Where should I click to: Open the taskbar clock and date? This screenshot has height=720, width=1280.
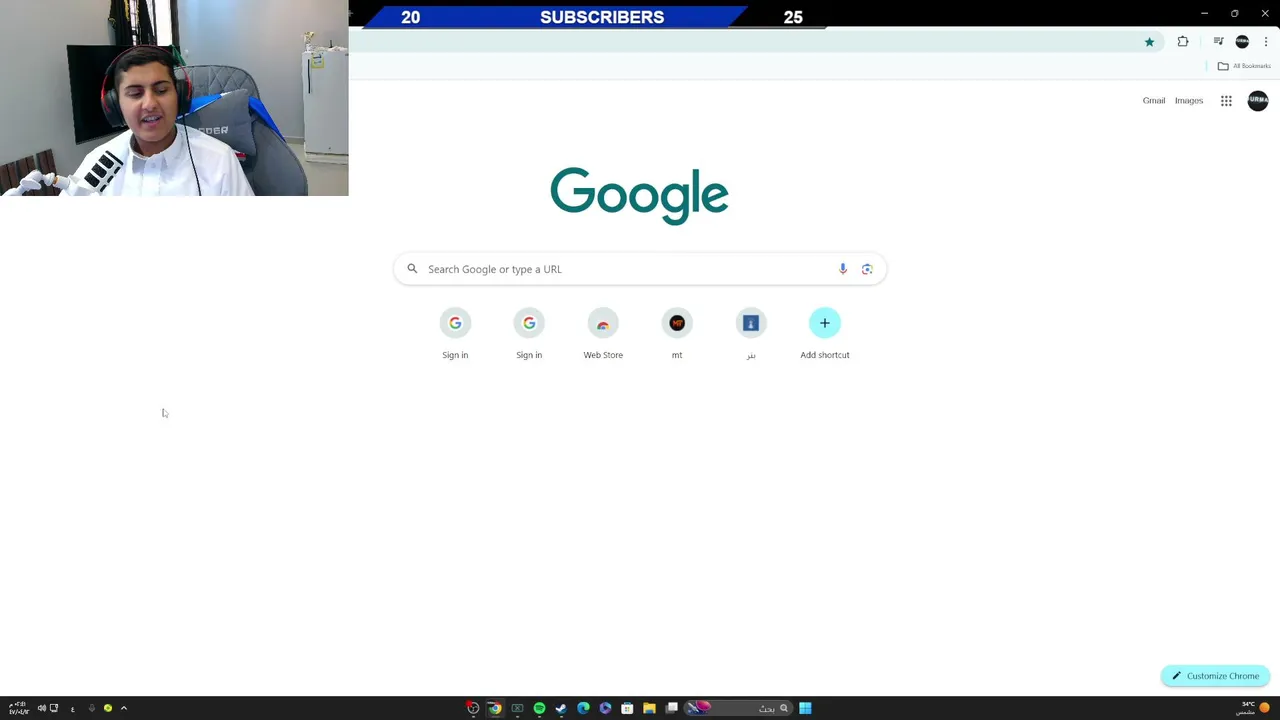[19, 708]
